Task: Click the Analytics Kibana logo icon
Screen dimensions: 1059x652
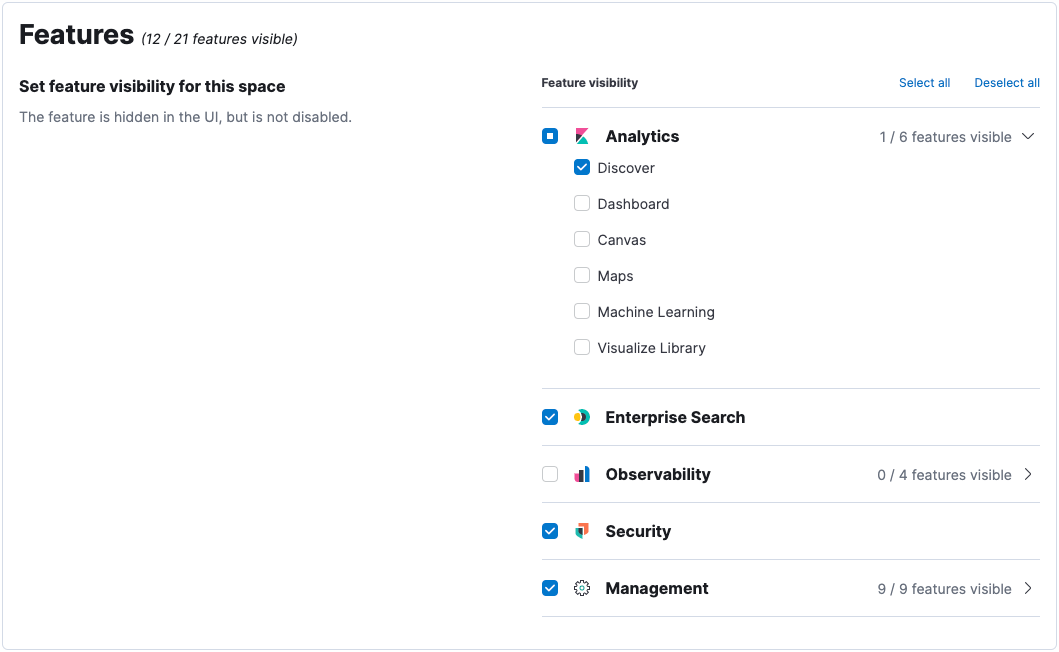Action: (x=582, y=137)
